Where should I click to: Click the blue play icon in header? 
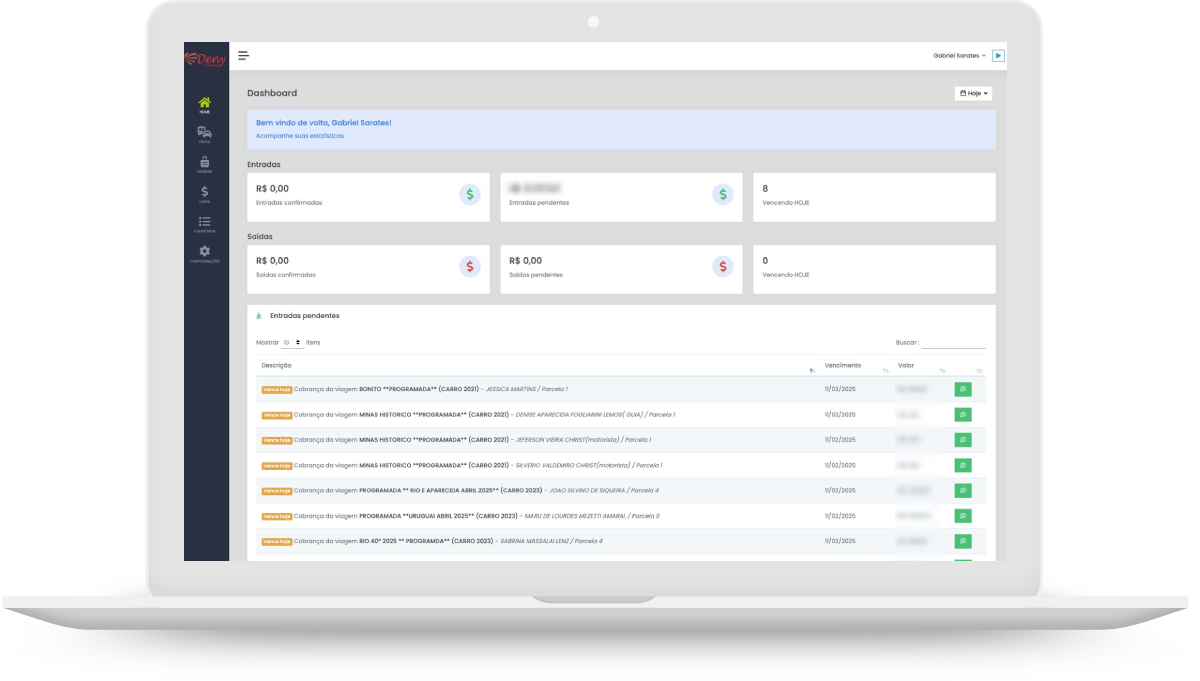(999, 56)
